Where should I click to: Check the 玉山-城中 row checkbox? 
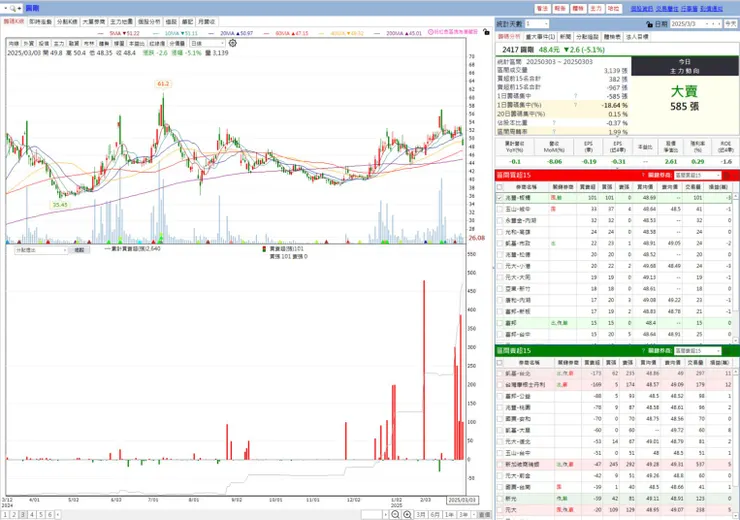(x=500, y=209)
